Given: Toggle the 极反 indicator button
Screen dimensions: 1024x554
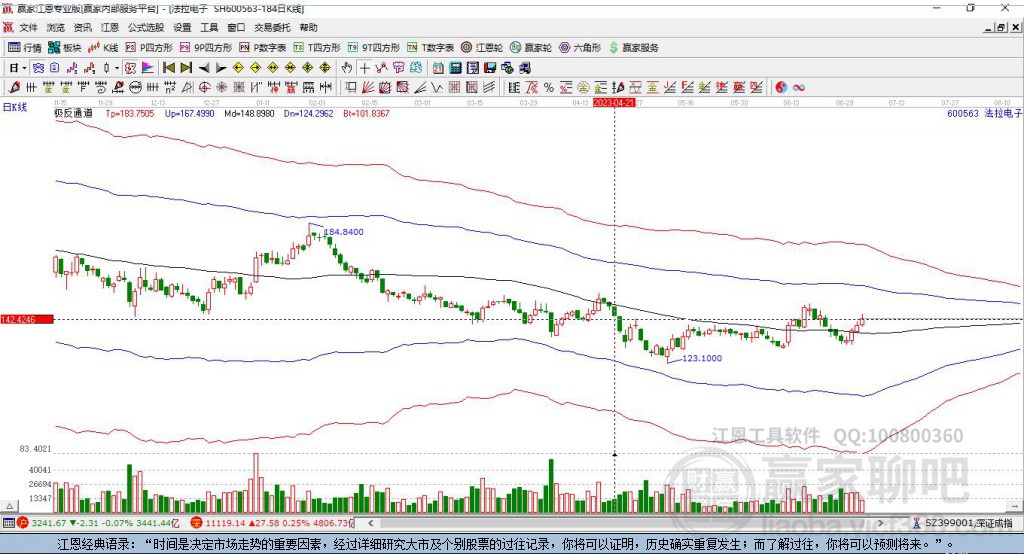Looking at the screenshot, I should [x=130, y=68].
